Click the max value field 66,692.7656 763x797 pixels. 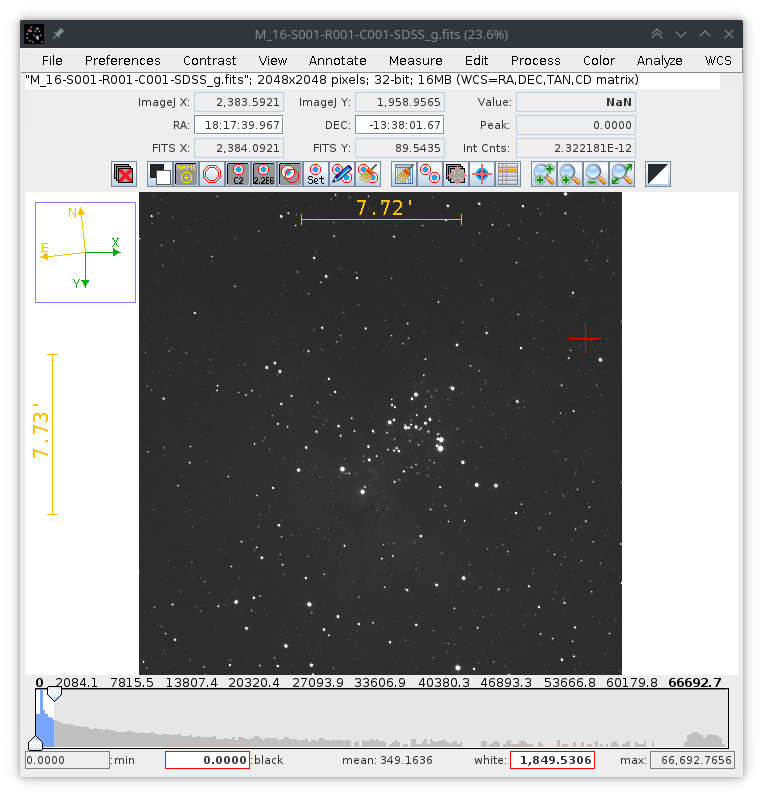692,760
